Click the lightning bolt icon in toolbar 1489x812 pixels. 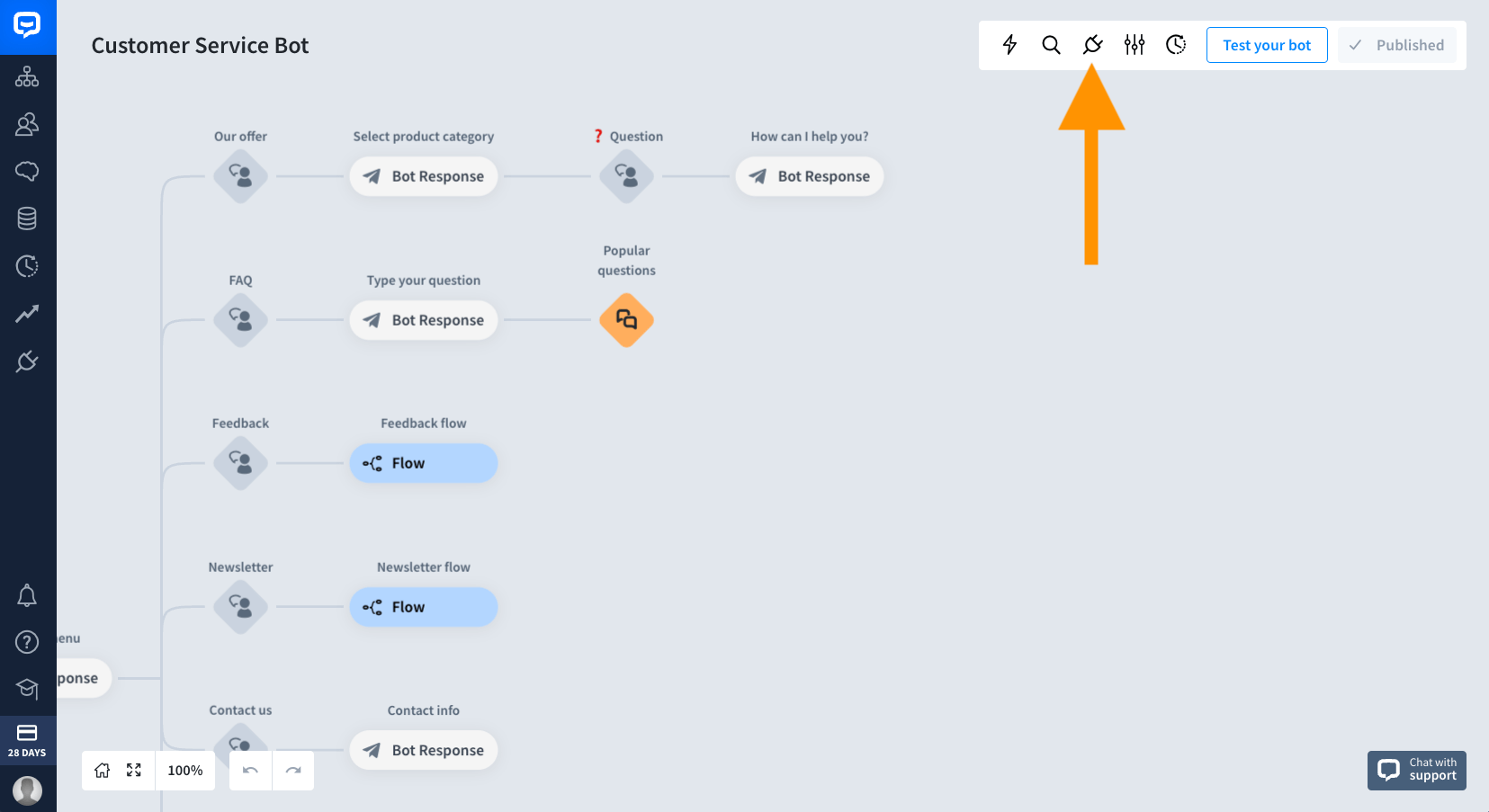click(1009, 45)
